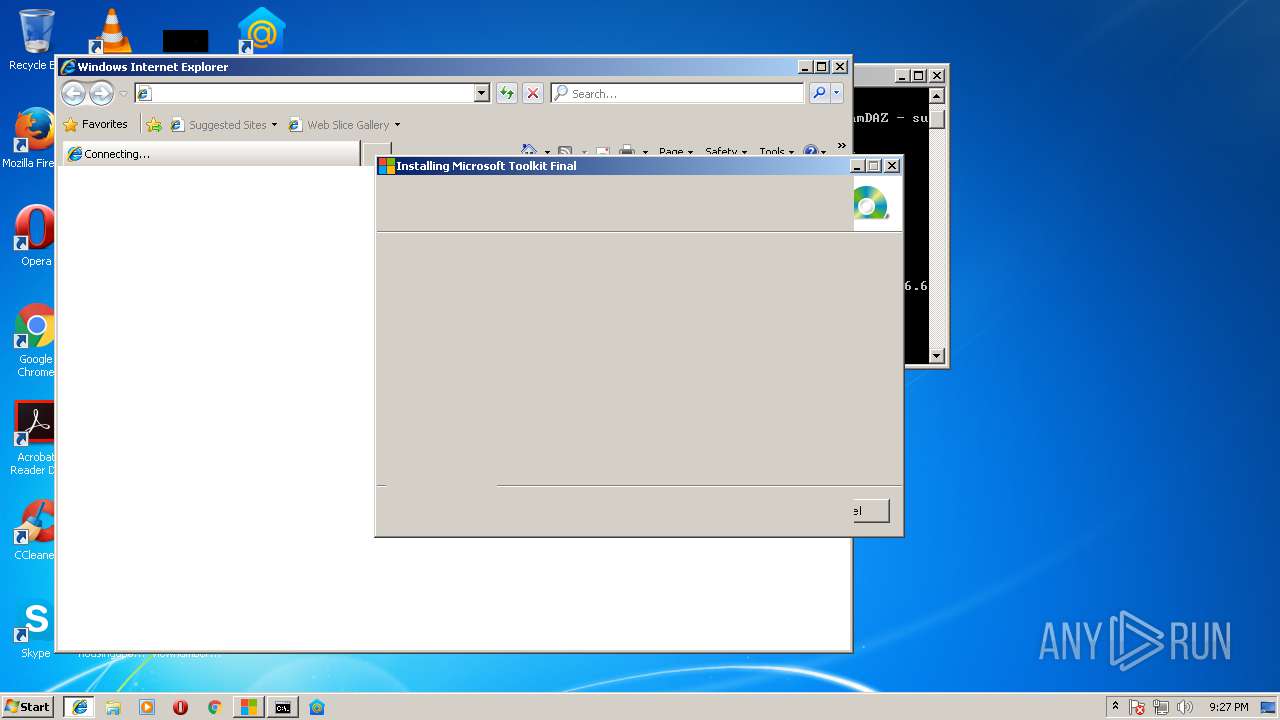Click the Microsoft Toolkit installer title icon
Image resolution: width=1280 pixels, height=720 pixels.
[x=386, y=166]
